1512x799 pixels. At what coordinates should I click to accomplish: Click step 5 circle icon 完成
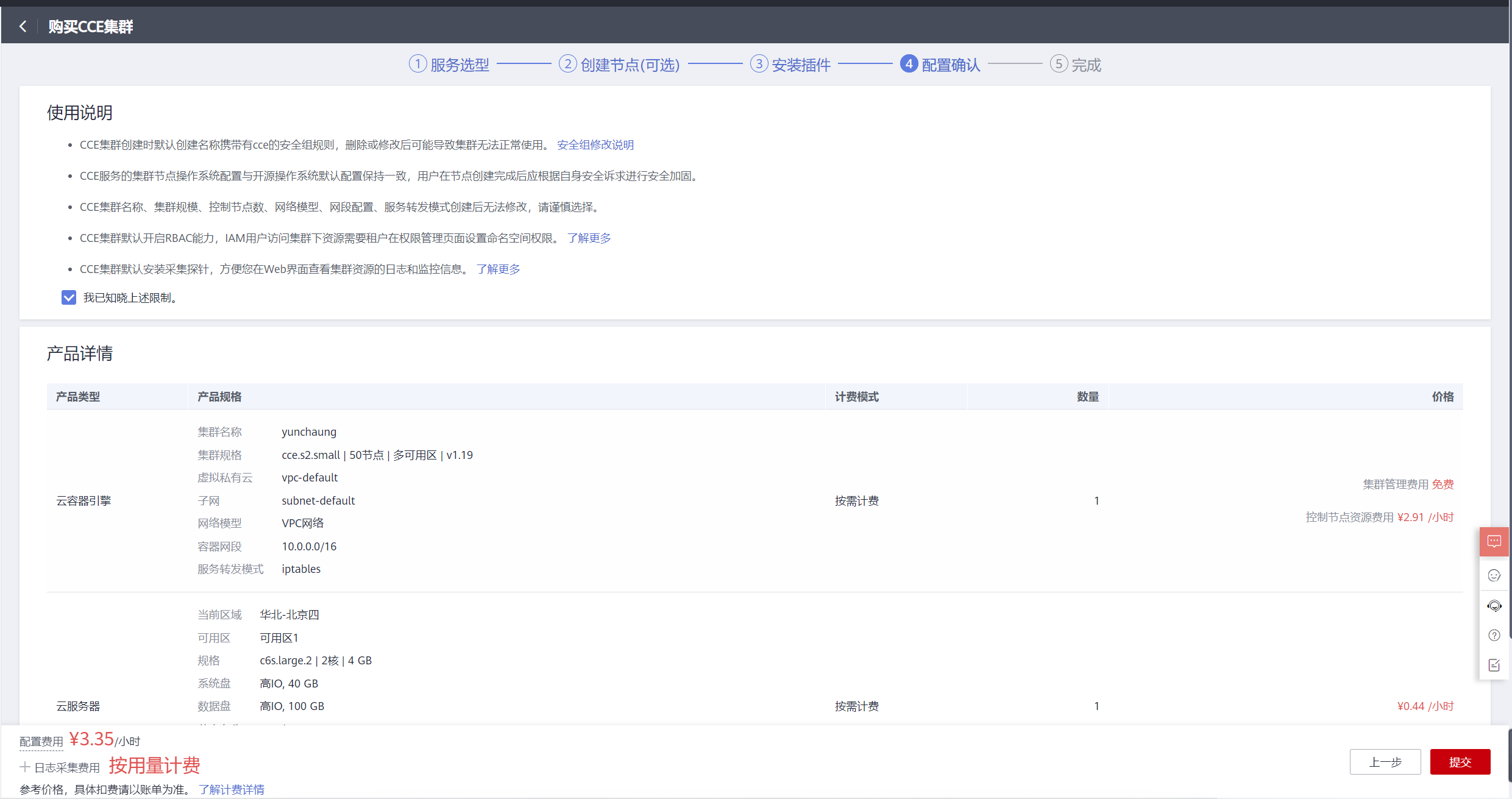[x=1059, y=64]
